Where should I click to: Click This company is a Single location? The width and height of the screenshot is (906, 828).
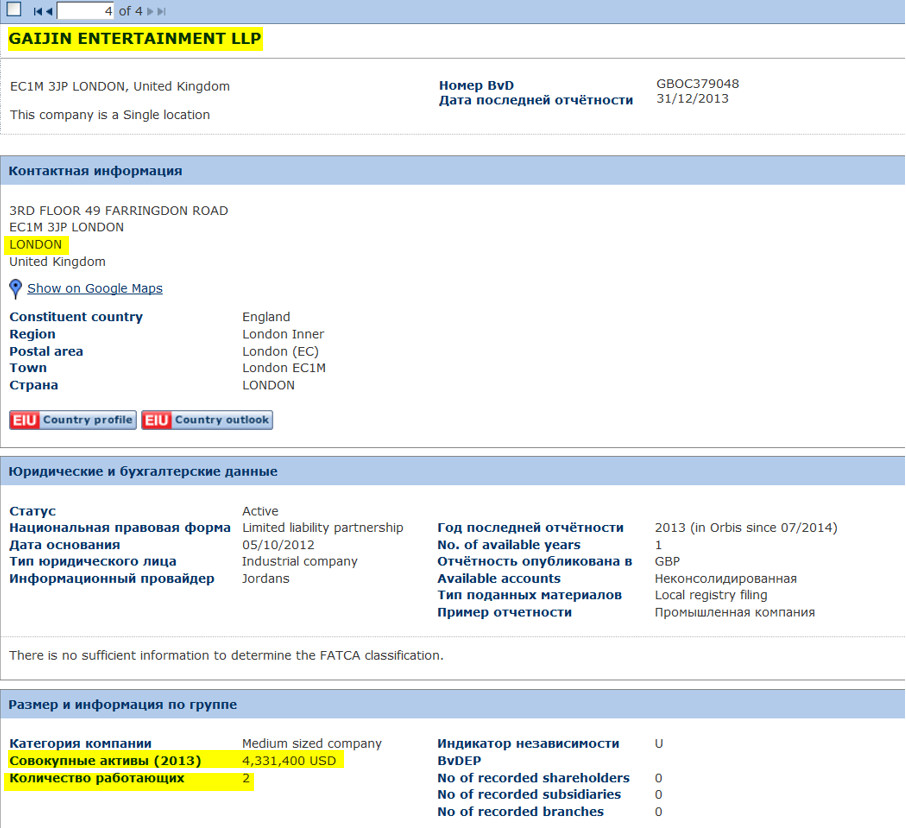(110, 115)
